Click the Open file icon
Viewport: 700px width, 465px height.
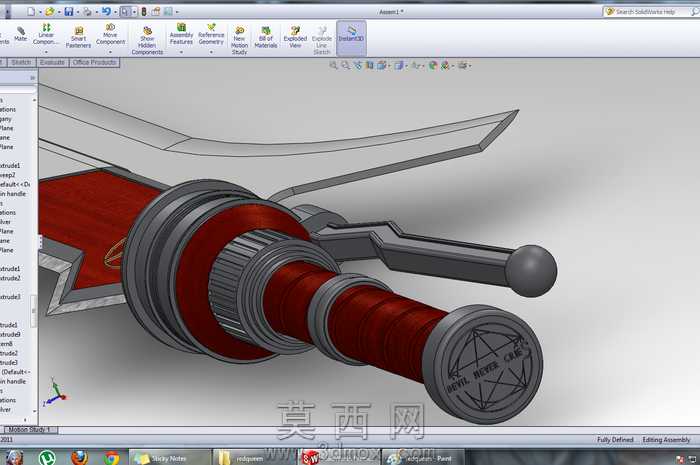[50, 12]
